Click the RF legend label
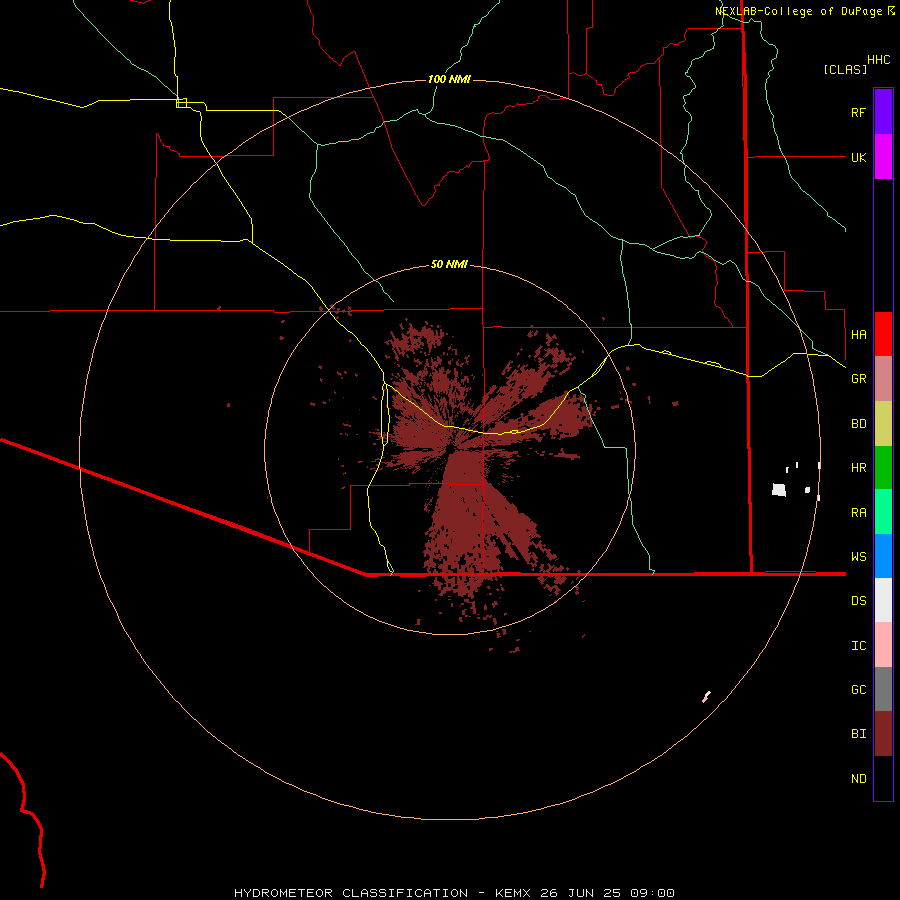Viewport: 900px width, 900px height. pos(858,112)
